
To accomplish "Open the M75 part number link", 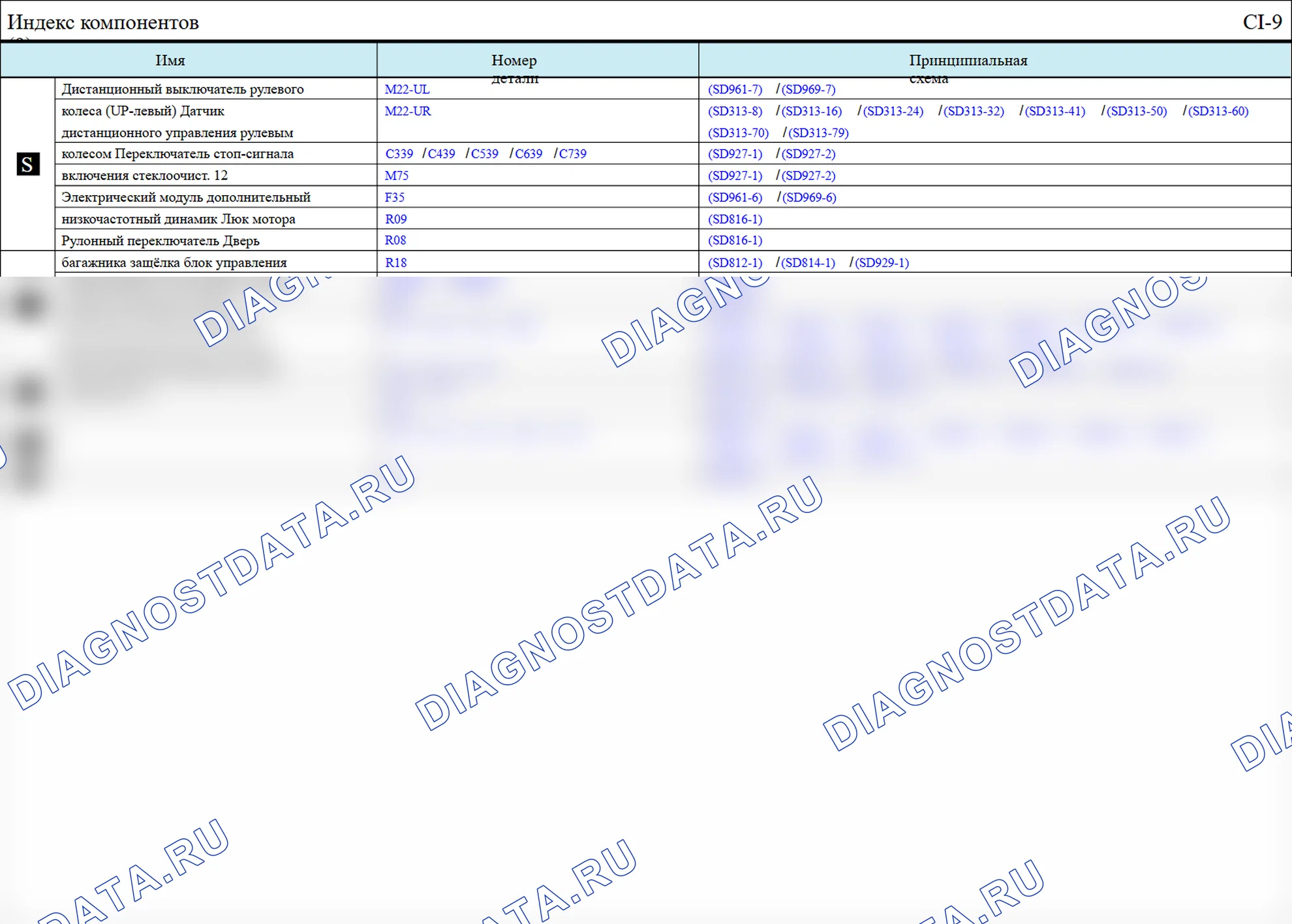I will click(x=397, y=176).
